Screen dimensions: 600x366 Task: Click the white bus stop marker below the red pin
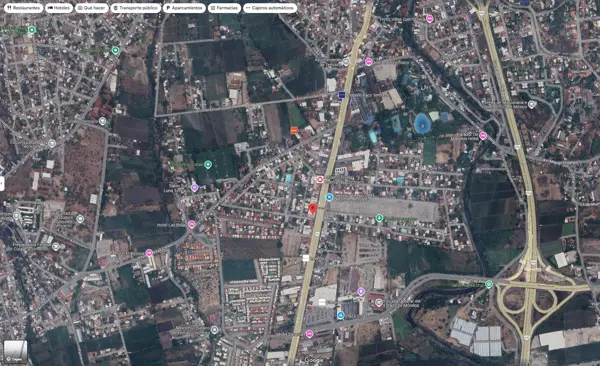(305, 258)
